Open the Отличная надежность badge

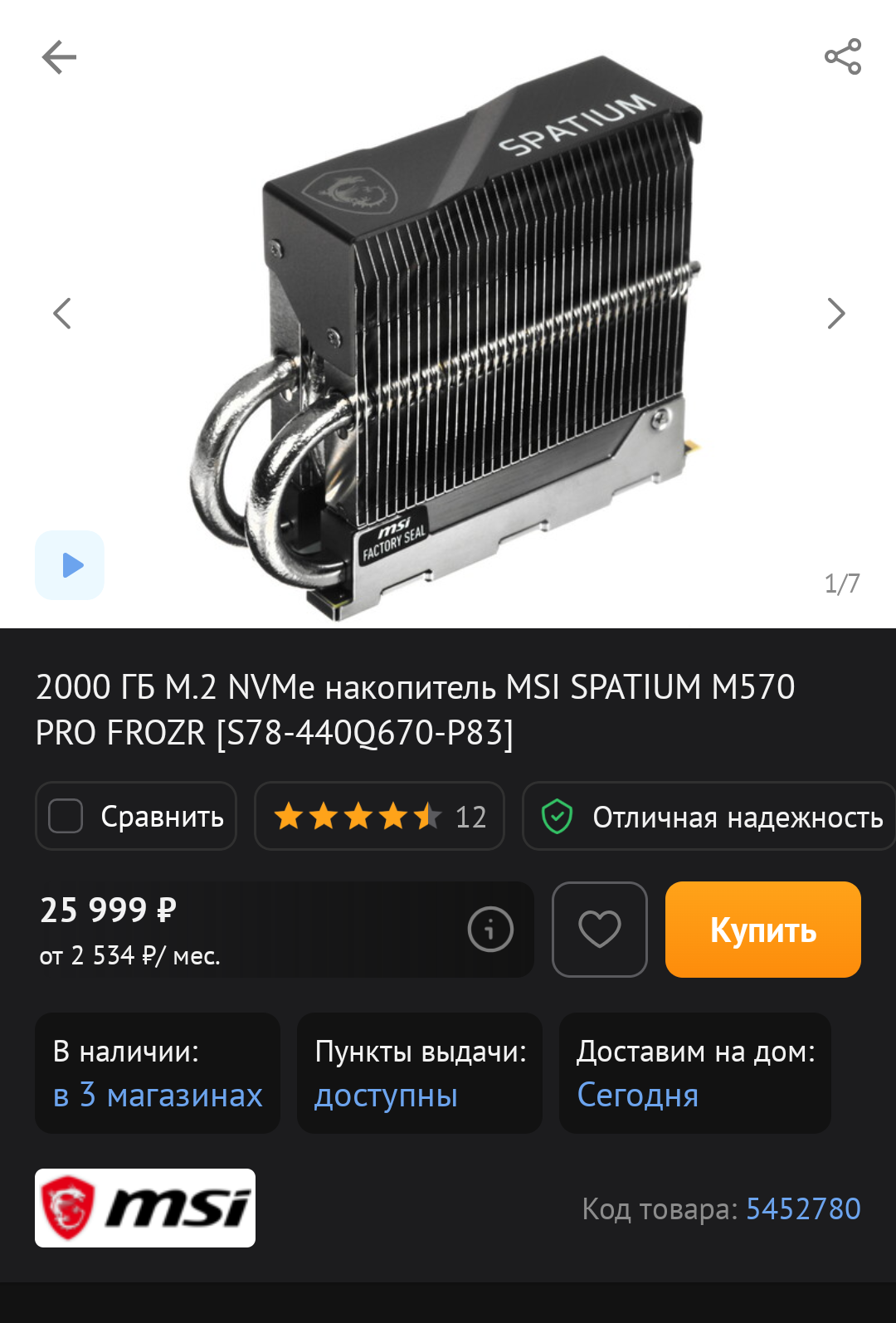(x=709, y=816)
